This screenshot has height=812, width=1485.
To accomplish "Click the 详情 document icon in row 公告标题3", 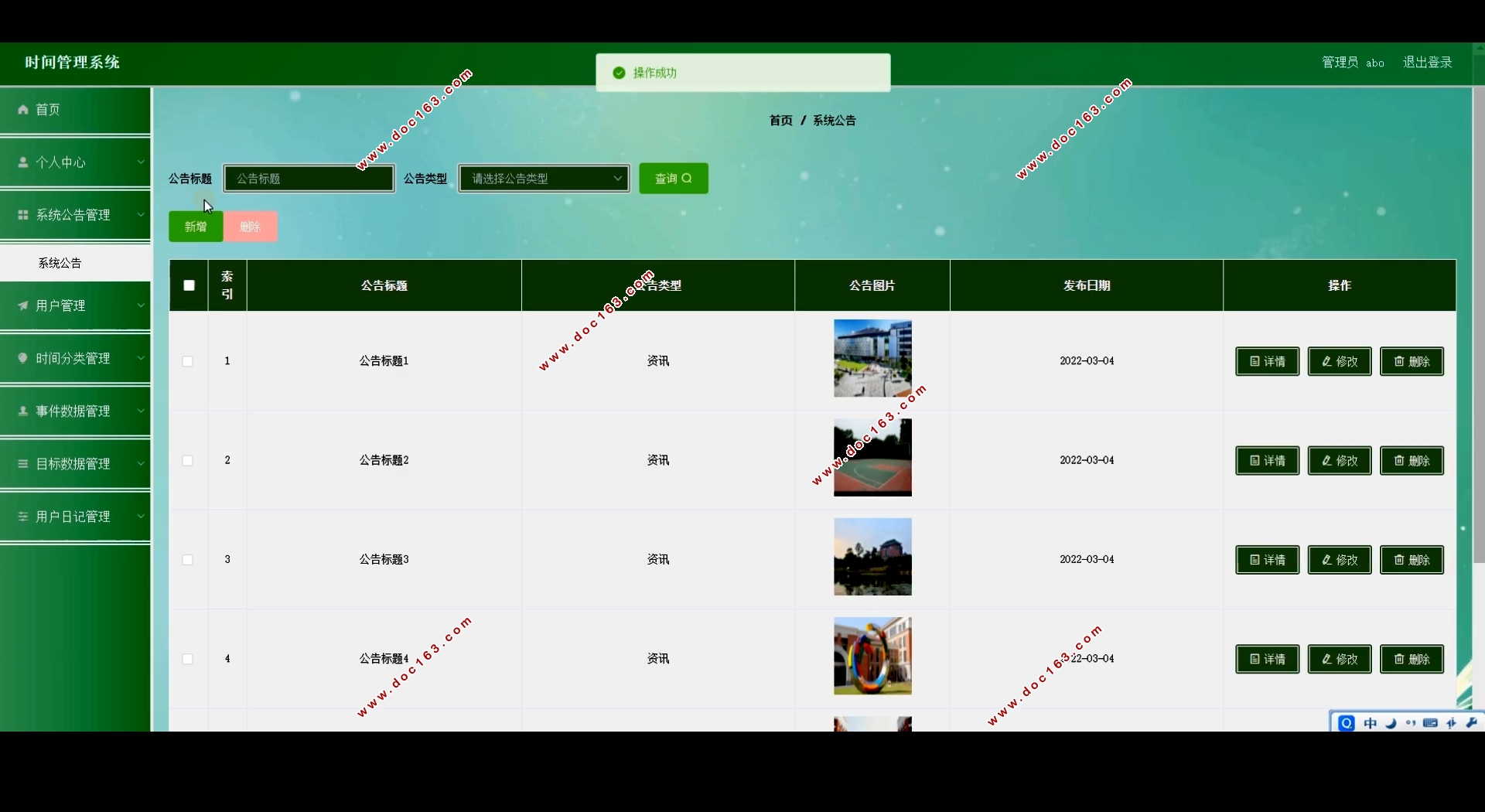I will point(1255,560).
